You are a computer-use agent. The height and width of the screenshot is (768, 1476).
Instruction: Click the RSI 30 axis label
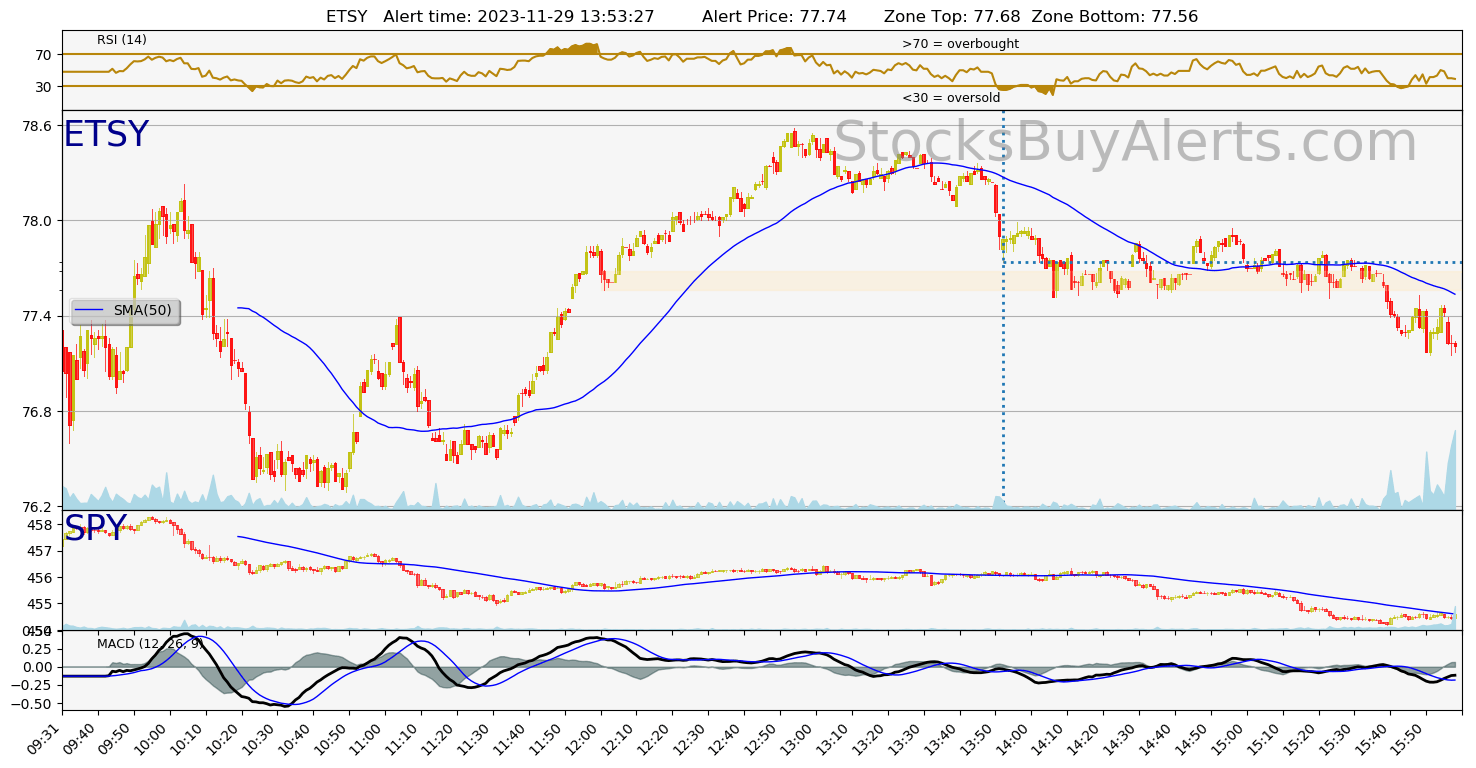(x=44, y=87)
